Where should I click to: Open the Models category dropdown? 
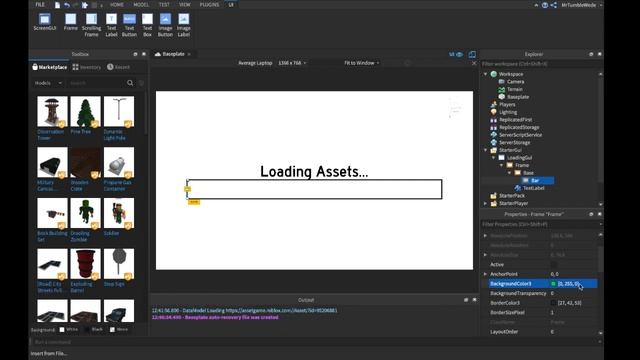click(x=48, y=83)
